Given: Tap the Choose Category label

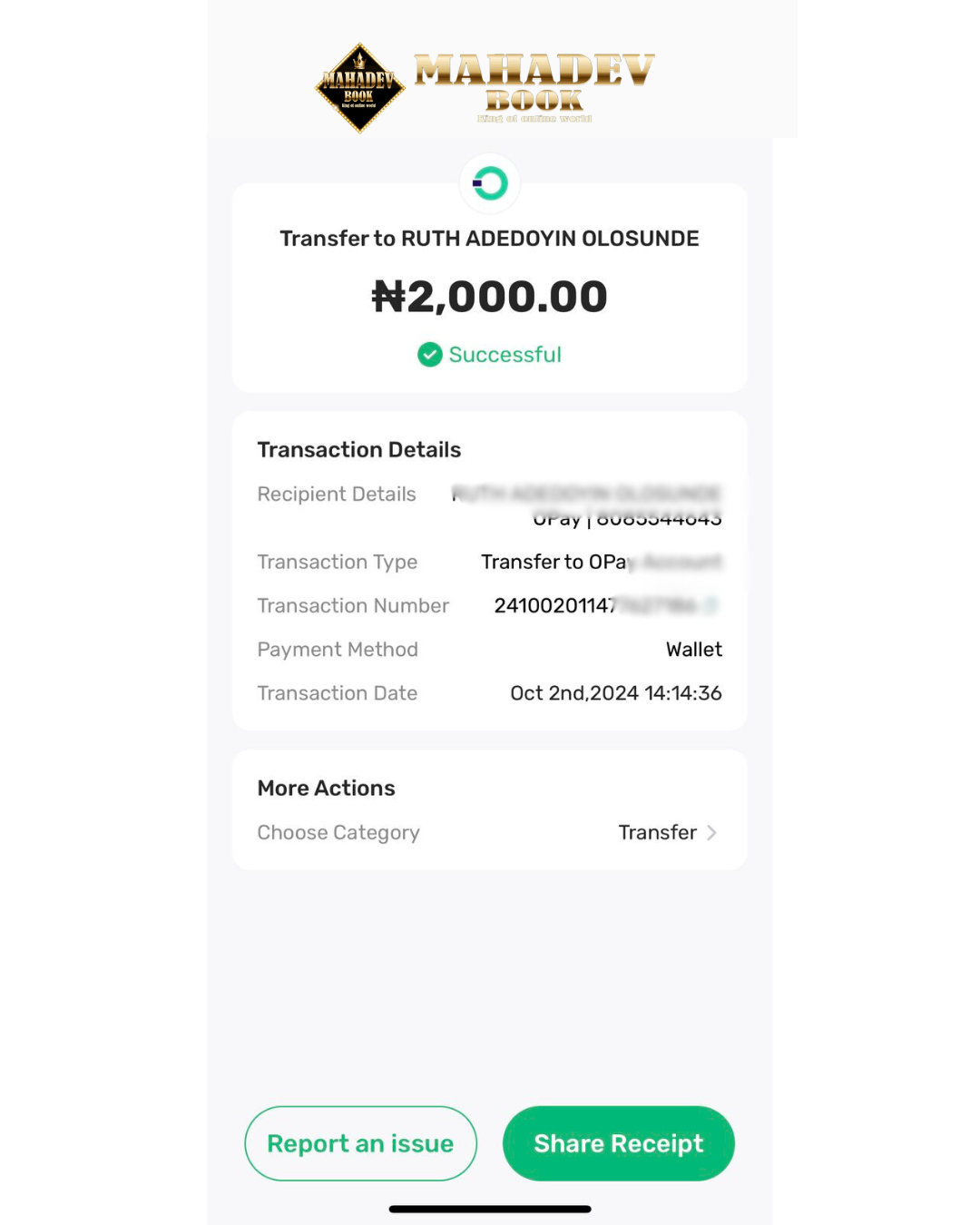Looking at the screenshot, I should [x=338, y=833].
